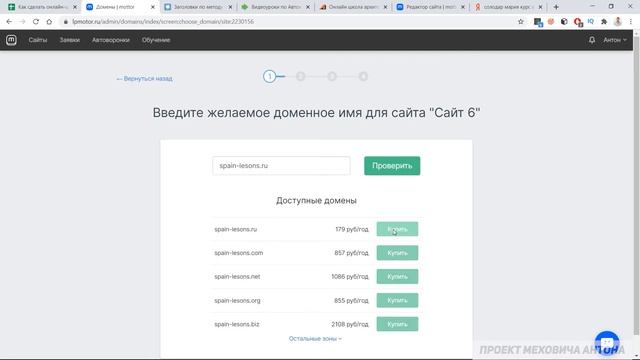640x360 pixels.
Task: Switch to 'солодар мария' tab
Action: [508, 7]
